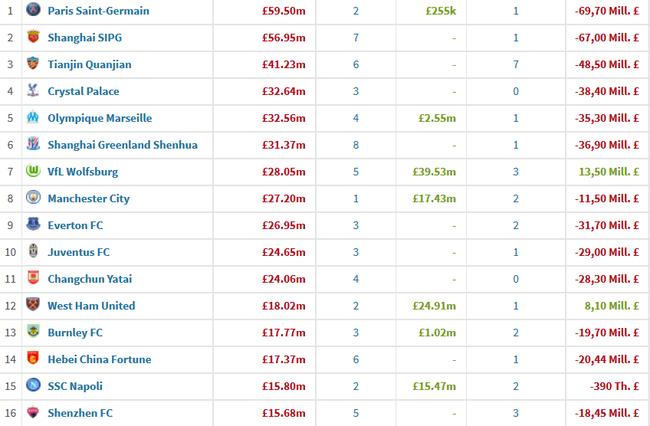Click the Hebei China Fortune club crest
Image resolution: width=650 pixels, height=426 pixels.
pos(31,359)
